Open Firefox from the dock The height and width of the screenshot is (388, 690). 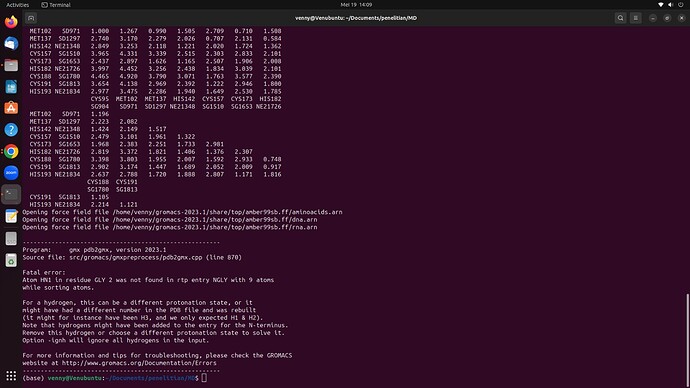tap(11, 22)
